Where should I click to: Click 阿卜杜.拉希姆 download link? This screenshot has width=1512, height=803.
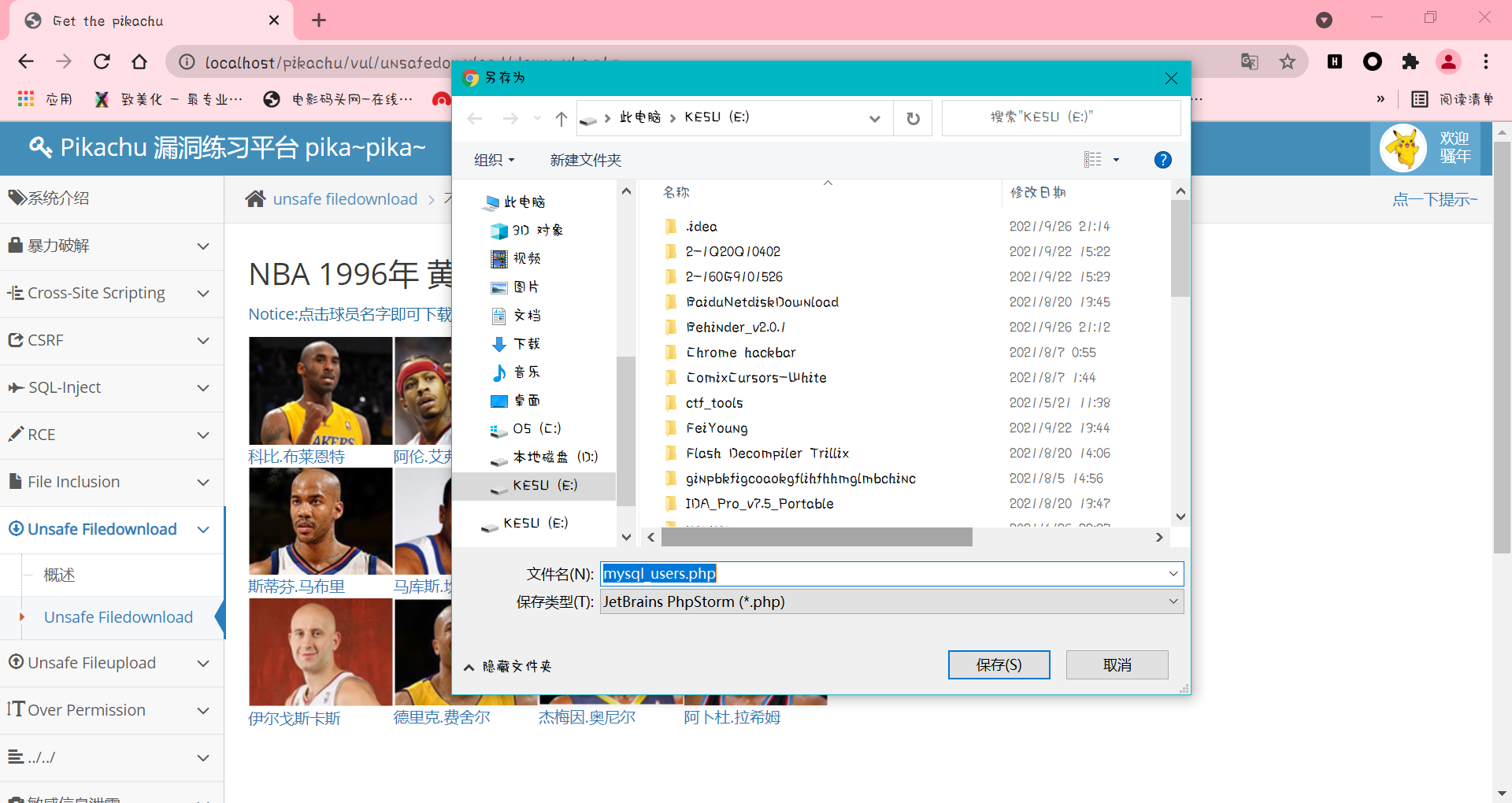pos(732,717)
